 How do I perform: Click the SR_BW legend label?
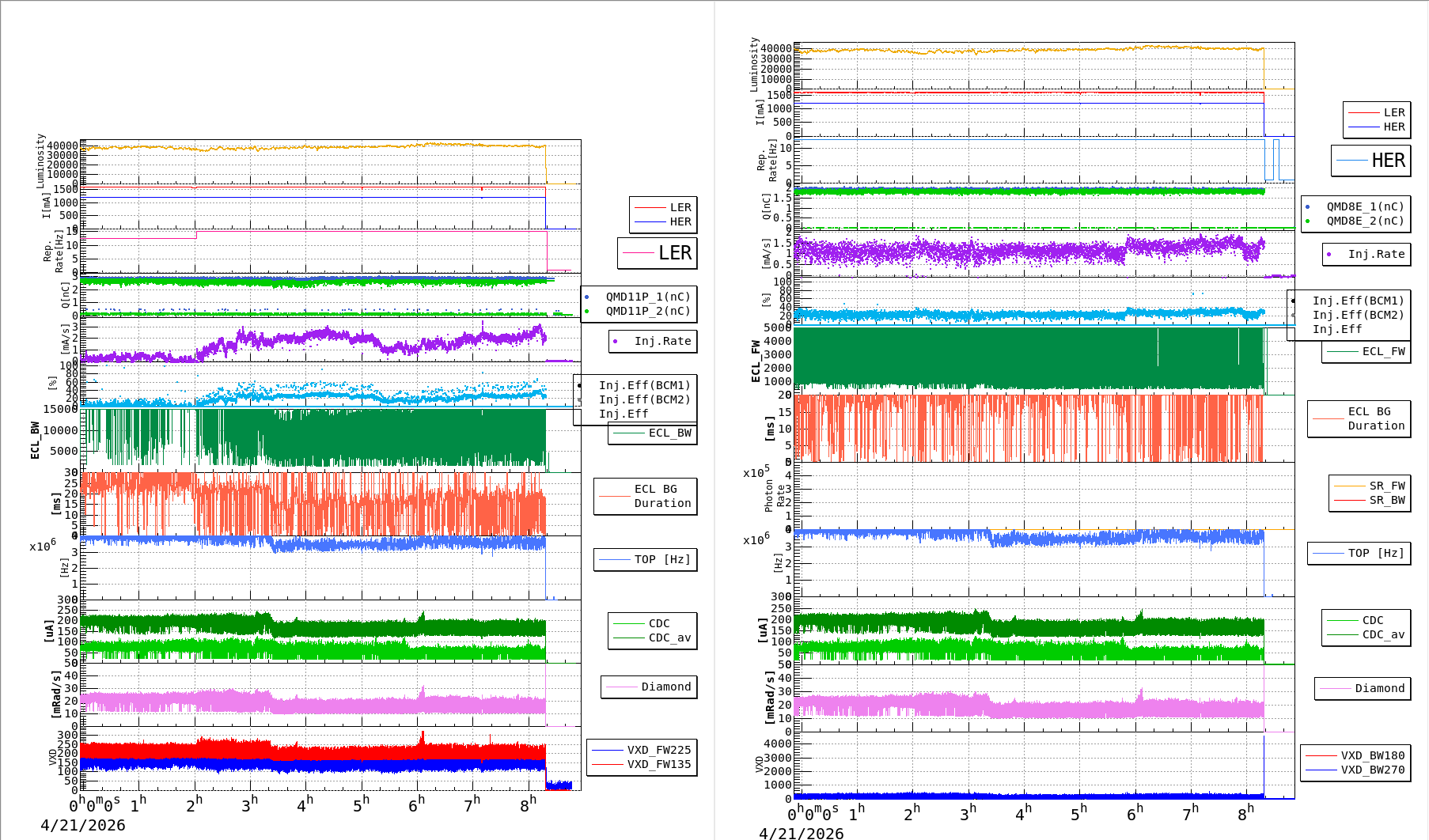pyautogui.click(x=1387, y=501)
